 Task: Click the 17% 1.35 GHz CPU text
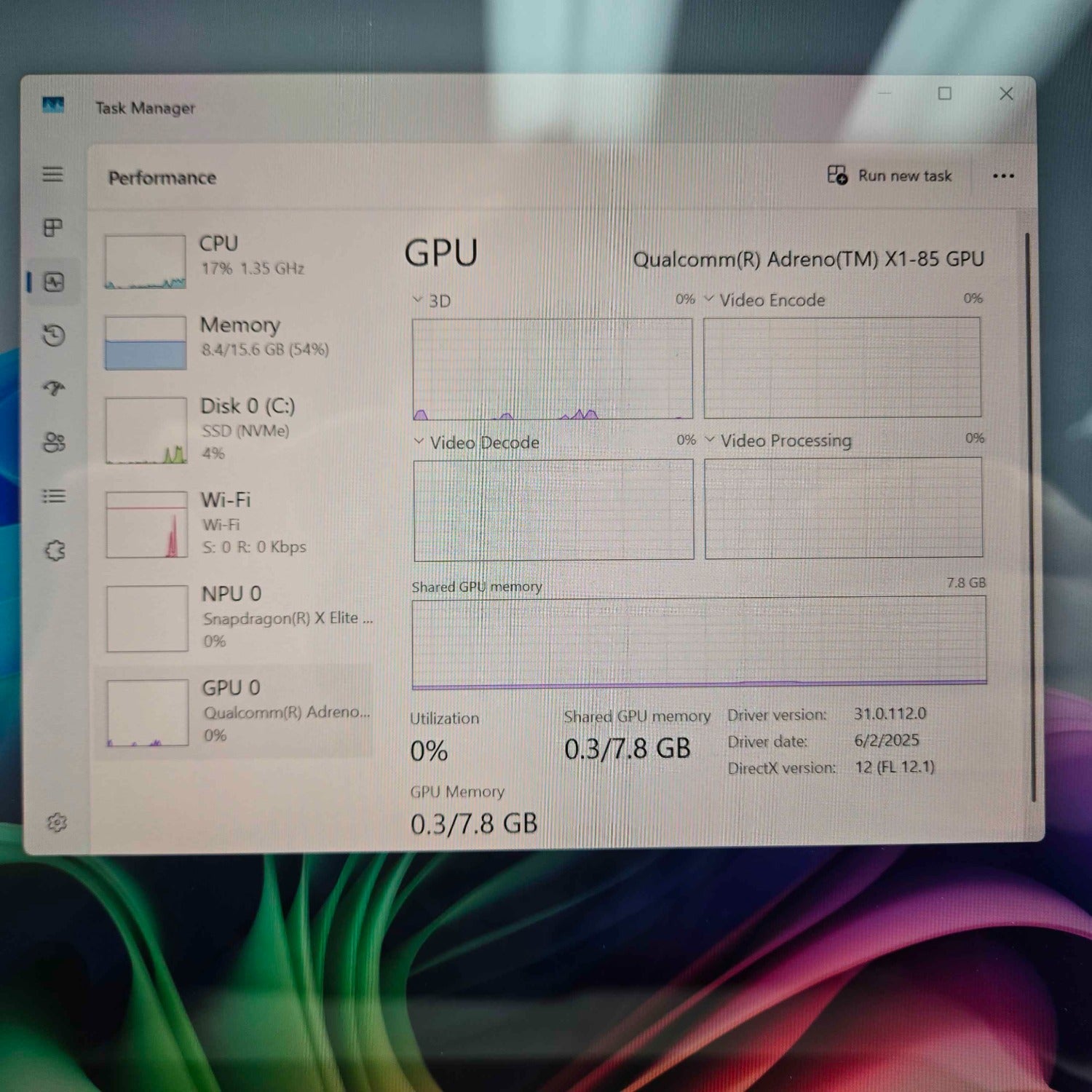point(253,269)
